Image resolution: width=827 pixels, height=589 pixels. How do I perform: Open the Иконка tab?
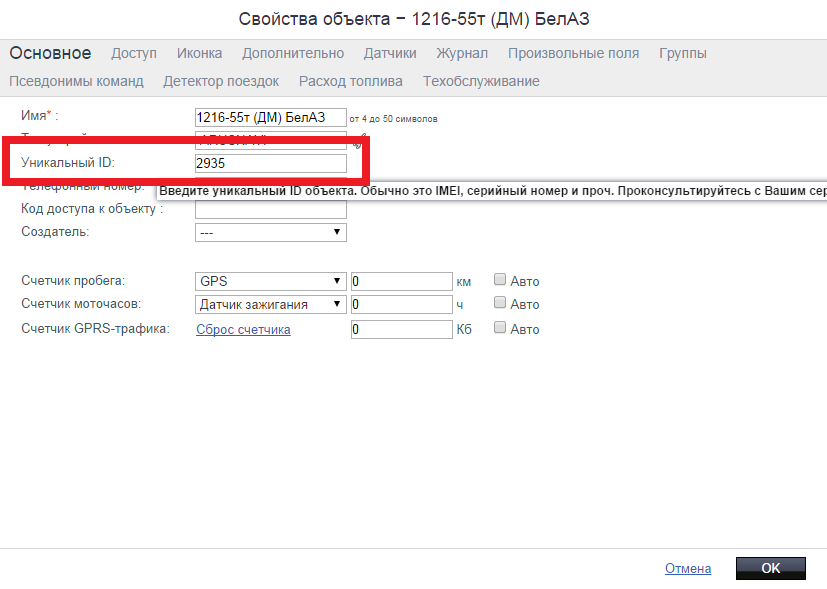[x=199, y=53]
